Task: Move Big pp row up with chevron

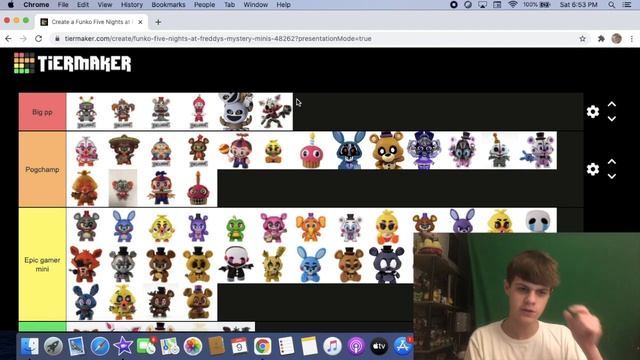Action: pos(611,104)
